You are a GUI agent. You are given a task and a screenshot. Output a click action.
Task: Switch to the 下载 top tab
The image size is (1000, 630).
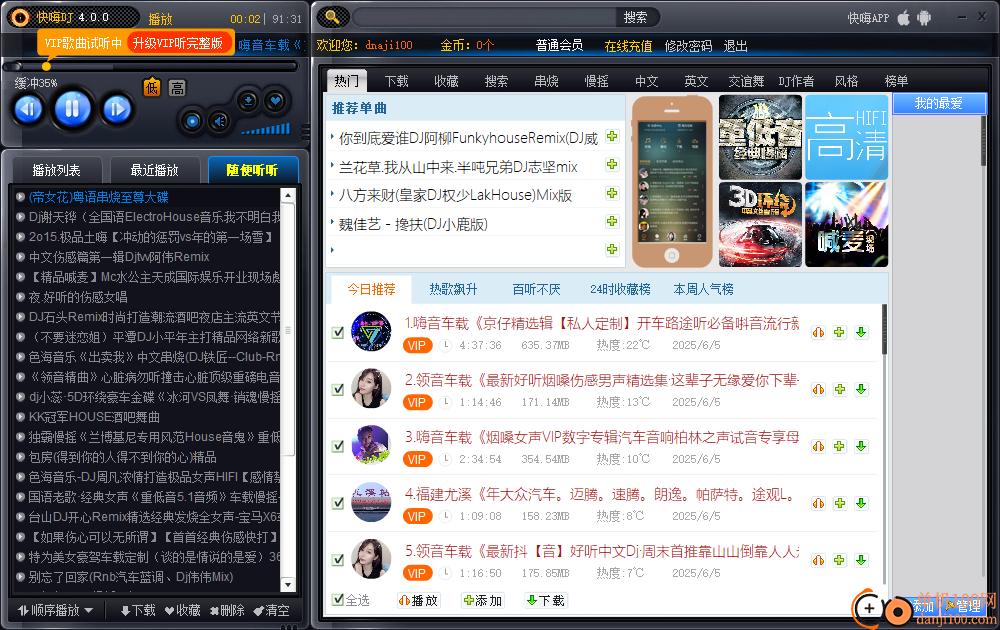pos(396,81)
